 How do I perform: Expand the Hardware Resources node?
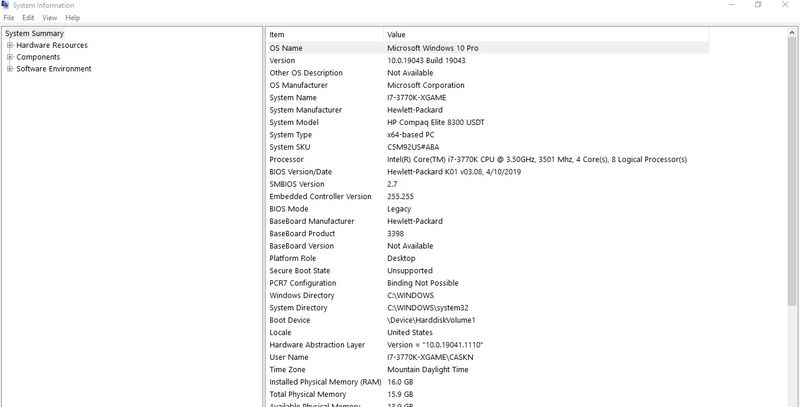10,45
